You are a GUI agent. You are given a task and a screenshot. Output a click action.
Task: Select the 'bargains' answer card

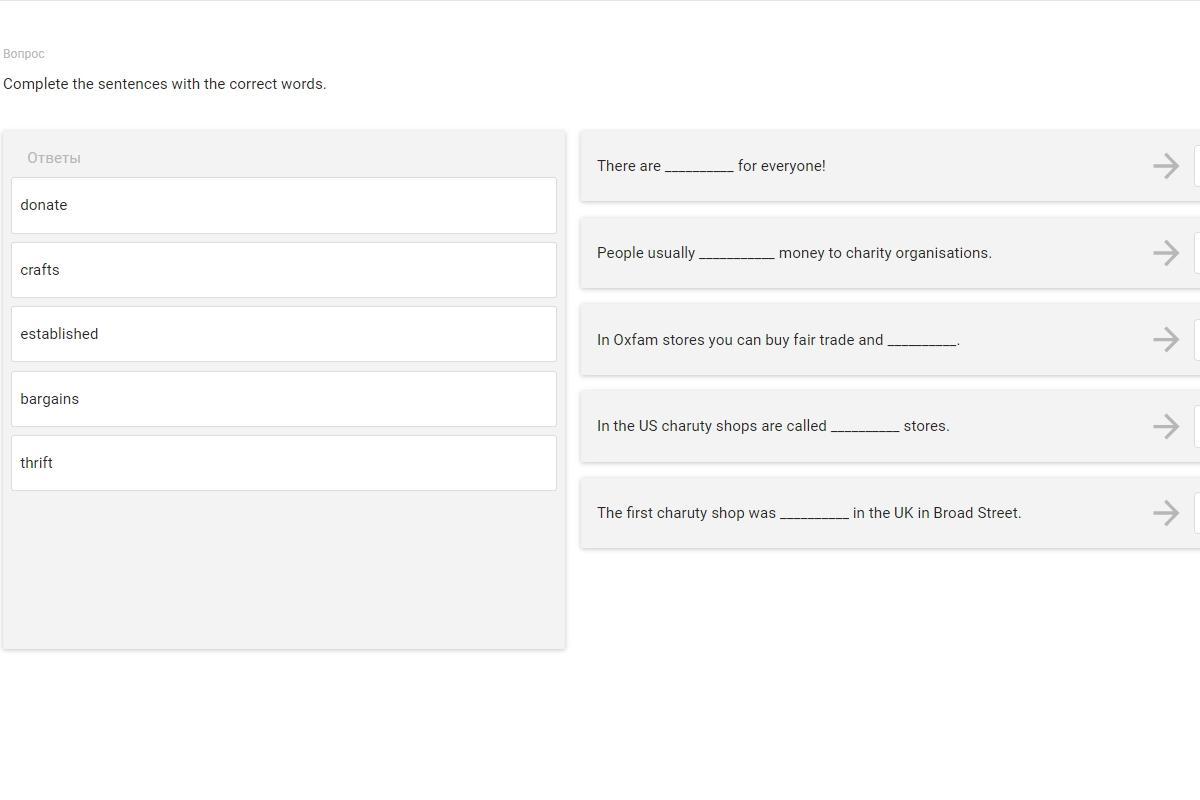(284, 399)
